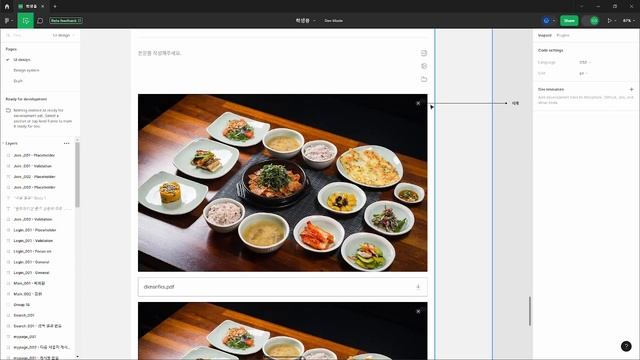Screen dimensions: 640x360
Task: Click the Present play icon
Action: coord(609,20)
